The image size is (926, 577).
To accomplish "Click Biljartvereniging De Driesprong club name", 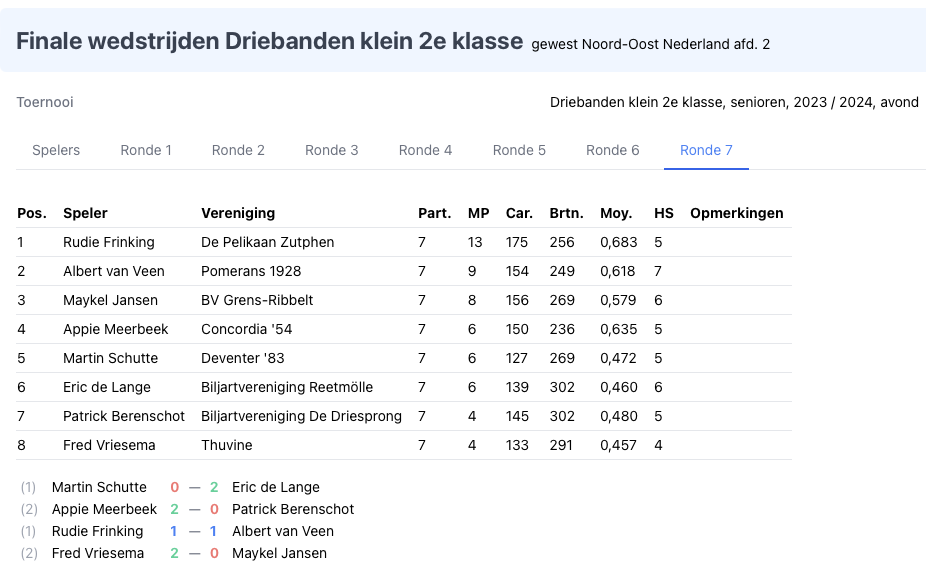I will [301, 416].
